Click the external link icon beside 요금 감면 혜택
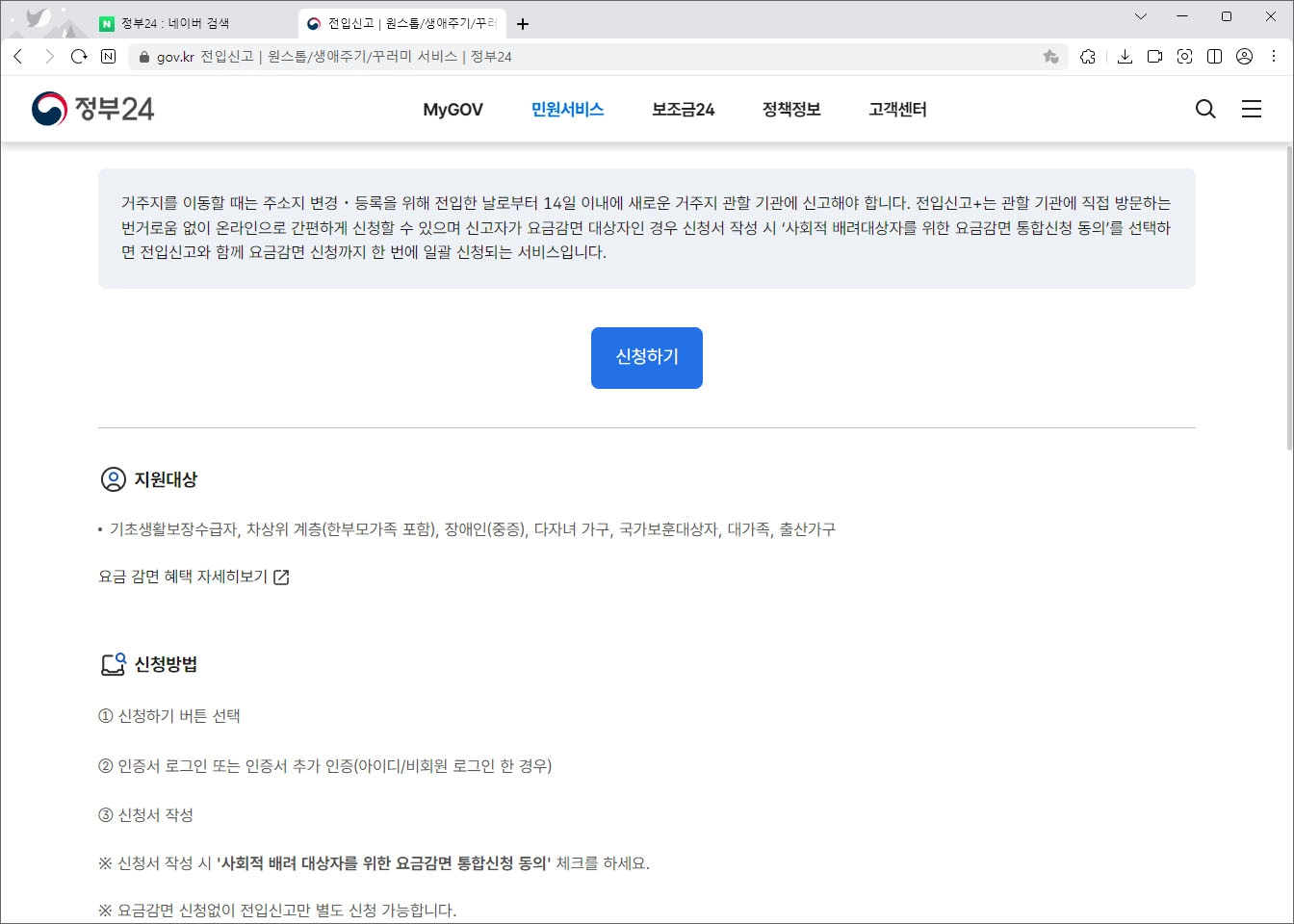1294x924 pixels. pyautogui.click(x=280, y=576)
